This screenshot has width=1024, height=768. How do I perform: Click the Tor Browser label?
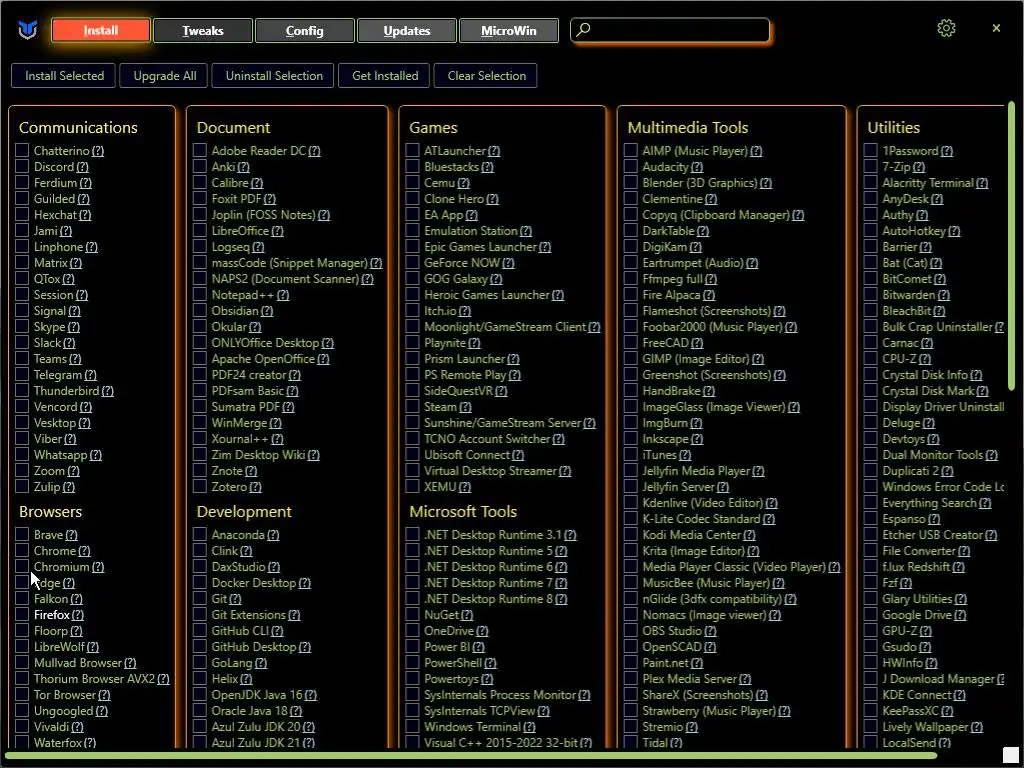(65, 695)
